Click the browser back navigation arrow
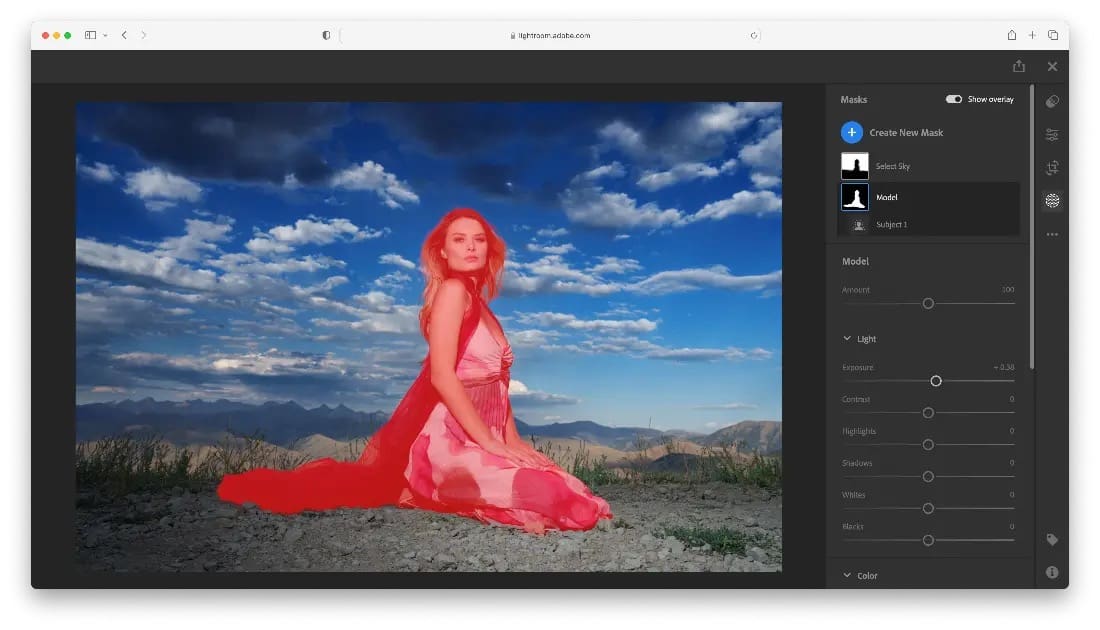Viewport: 1100px width, 630px height. click(123, 34)
